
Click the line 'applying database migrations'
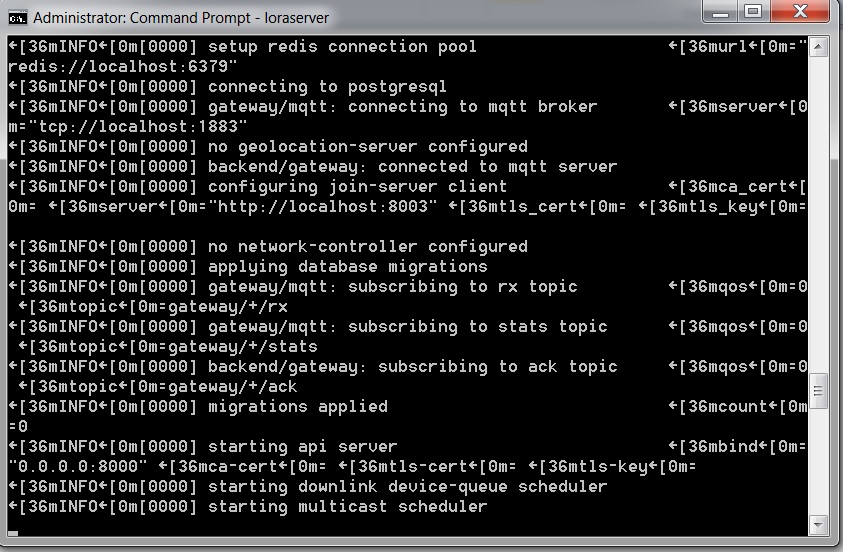pos(347,267)
